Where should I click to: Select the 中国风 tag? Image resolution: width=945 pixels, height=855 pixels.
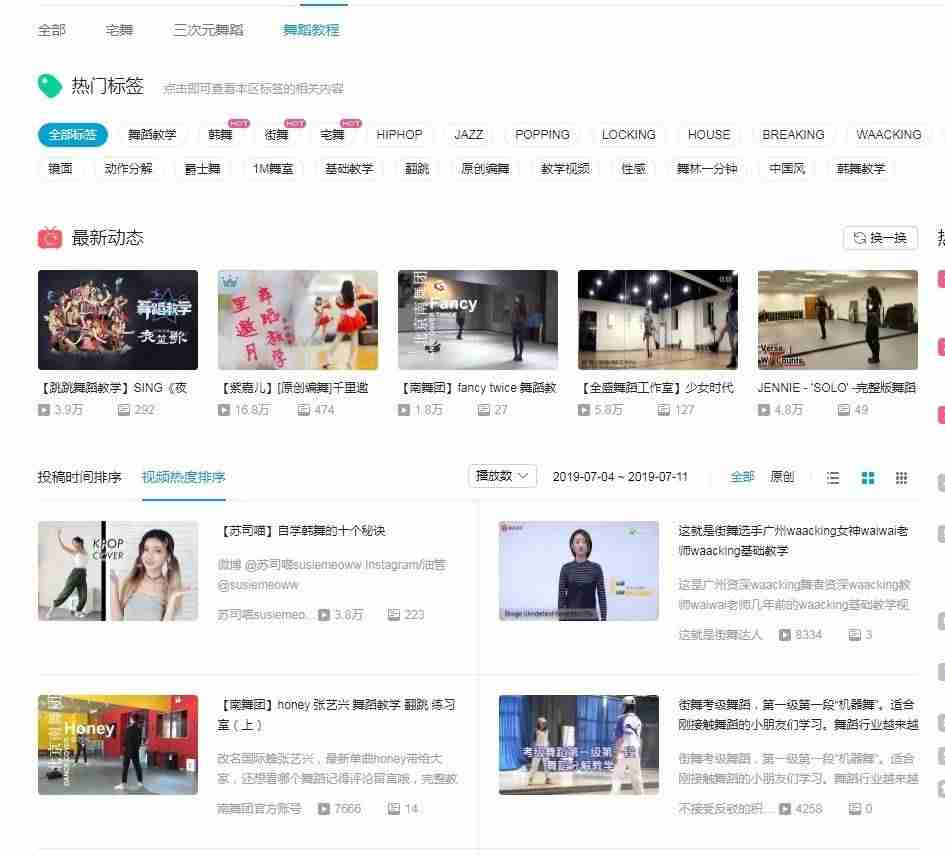pyautogui.click(x=787, y=169)
